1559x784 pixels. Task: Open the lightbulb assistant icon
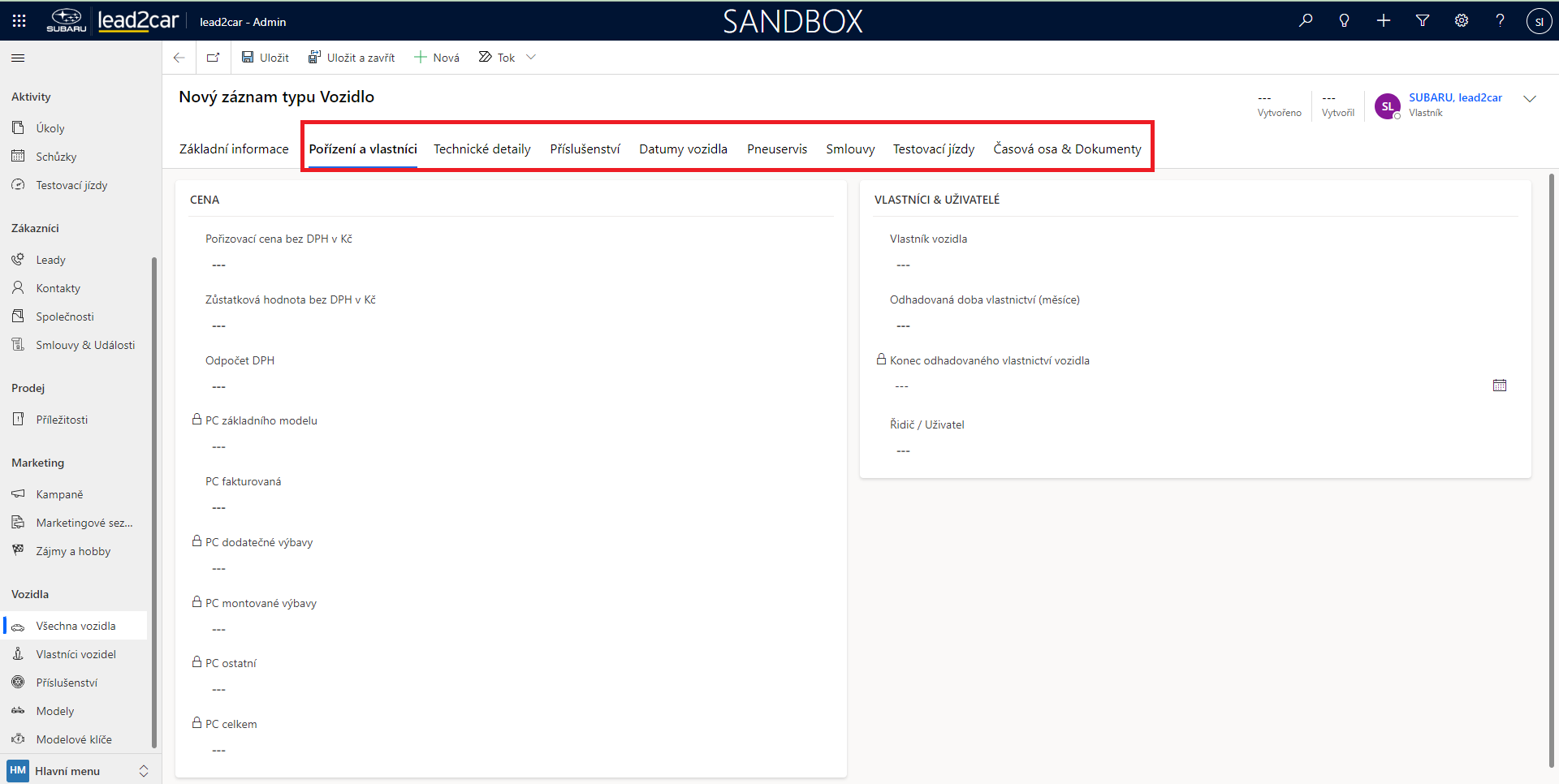[1345, 21]
